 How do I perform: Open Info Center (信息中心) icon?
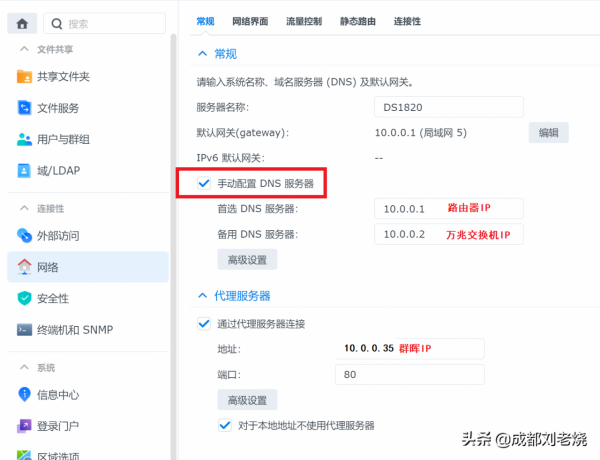[24, 394]
